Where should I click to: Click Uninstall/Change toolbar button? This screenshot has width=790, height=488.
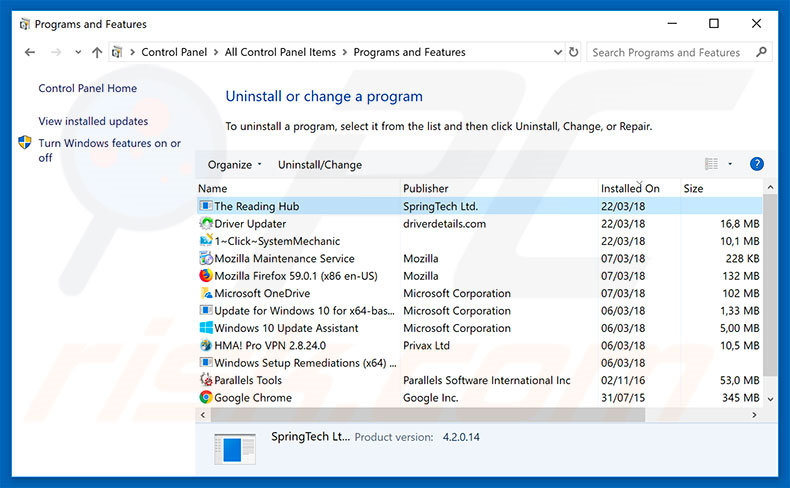point(320,165)
